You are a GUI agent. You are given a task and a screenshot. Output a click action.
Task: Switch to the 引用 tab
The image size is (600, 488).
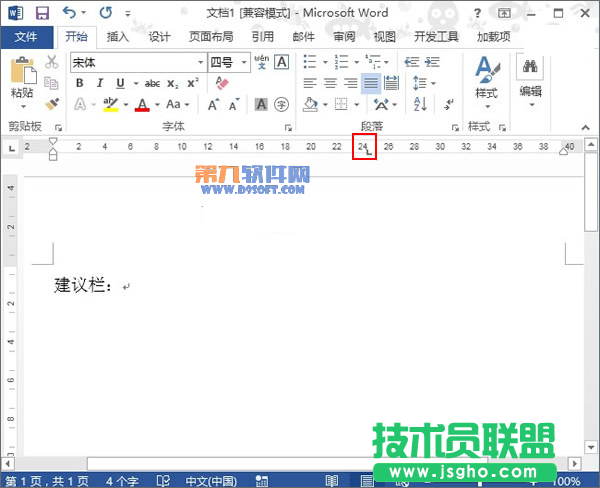[262, 37]
